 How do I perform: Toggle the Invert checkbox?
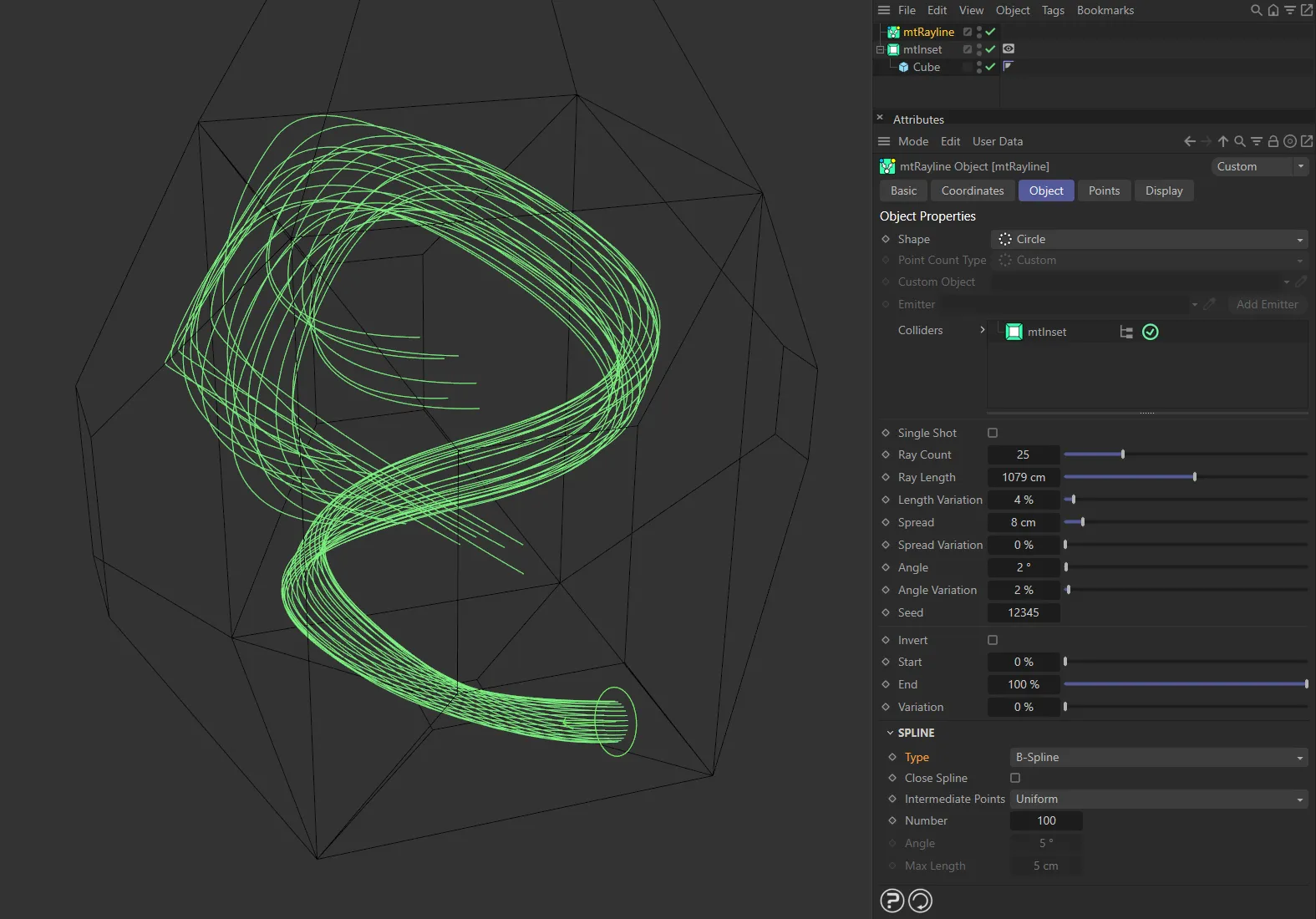pos(993,640)
